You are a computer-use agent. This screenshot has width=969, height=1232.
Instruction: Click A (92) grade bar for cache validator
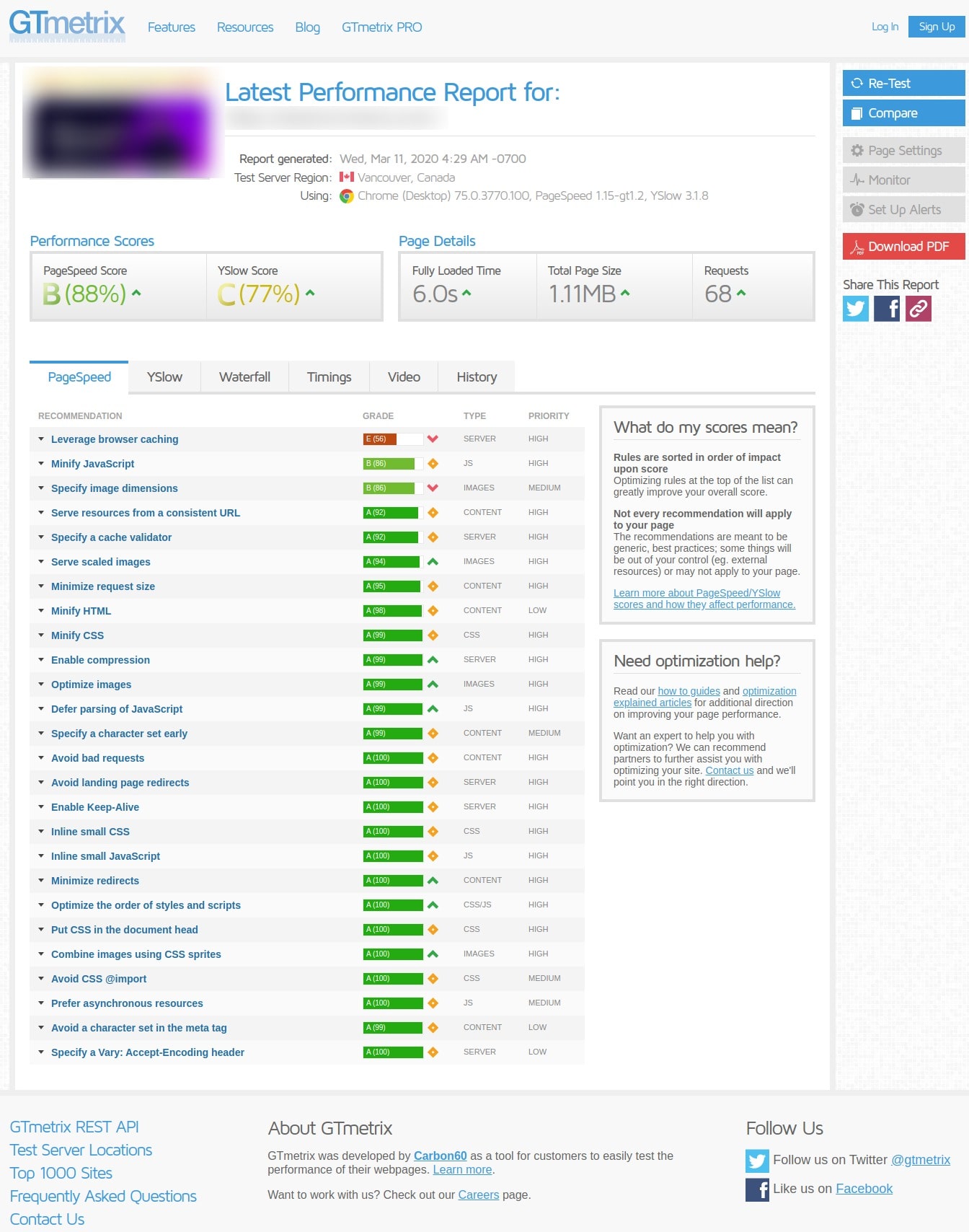(x=393, y=537)
